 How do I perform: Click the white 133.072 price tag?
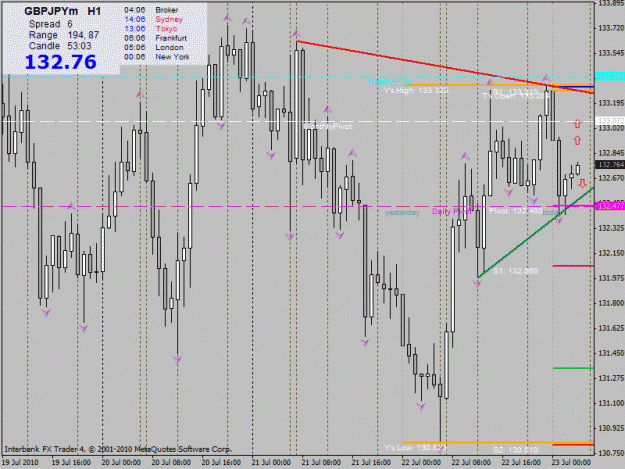(609, 120)
